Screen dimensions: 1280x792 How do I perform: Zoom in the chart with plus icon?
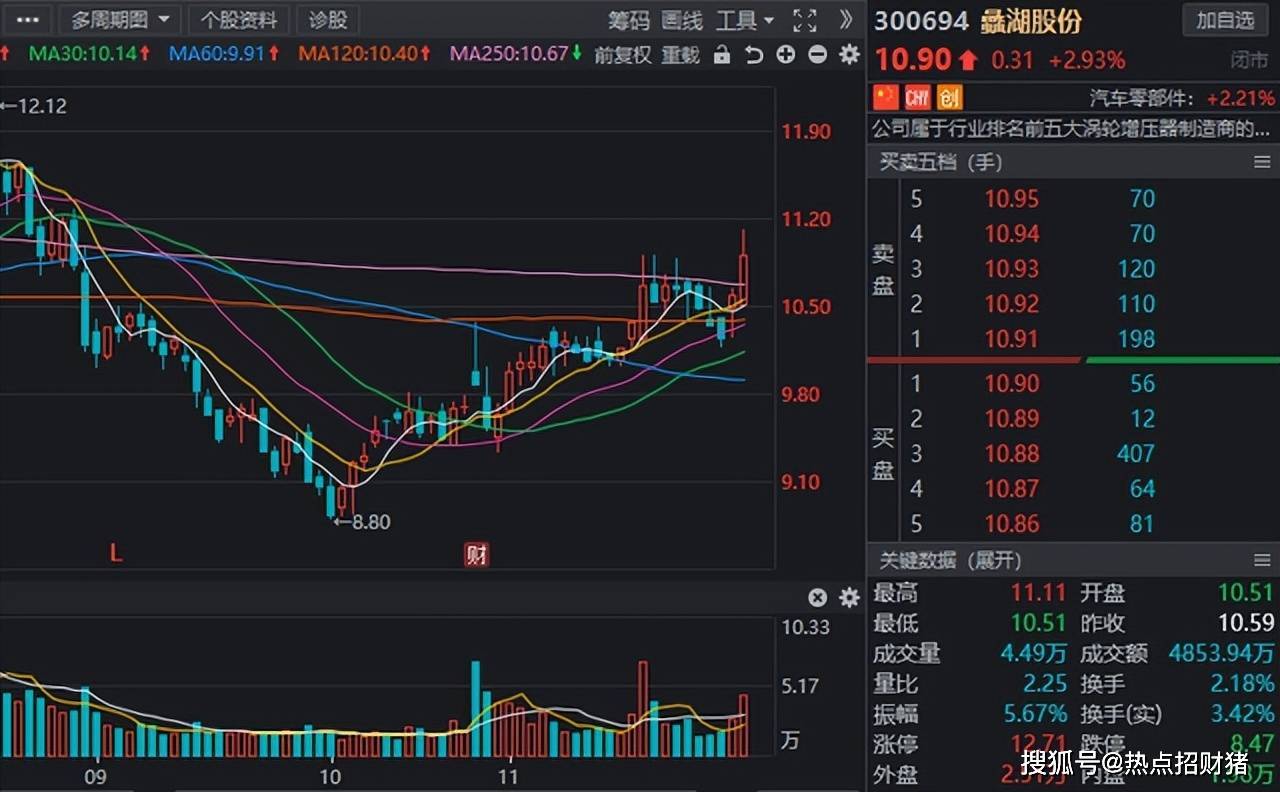coord(786,55)
